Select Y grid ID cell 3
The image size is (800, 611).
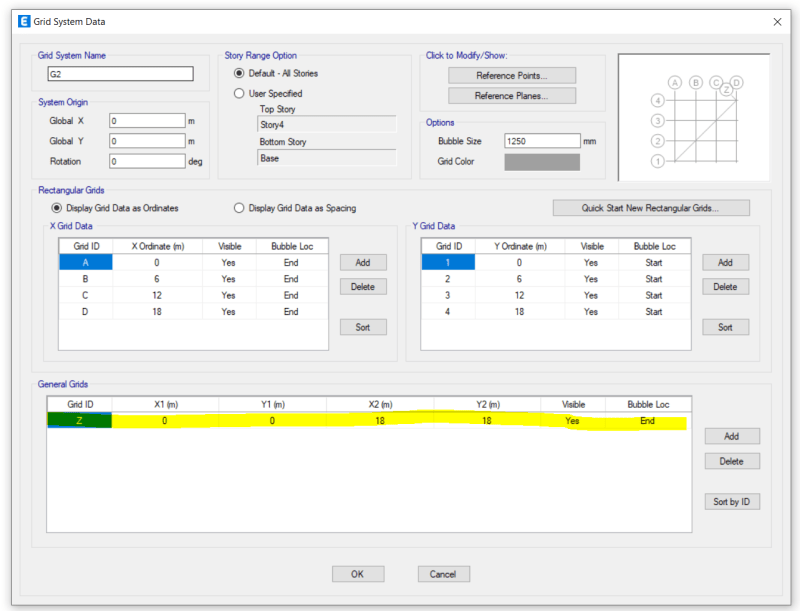448,295
